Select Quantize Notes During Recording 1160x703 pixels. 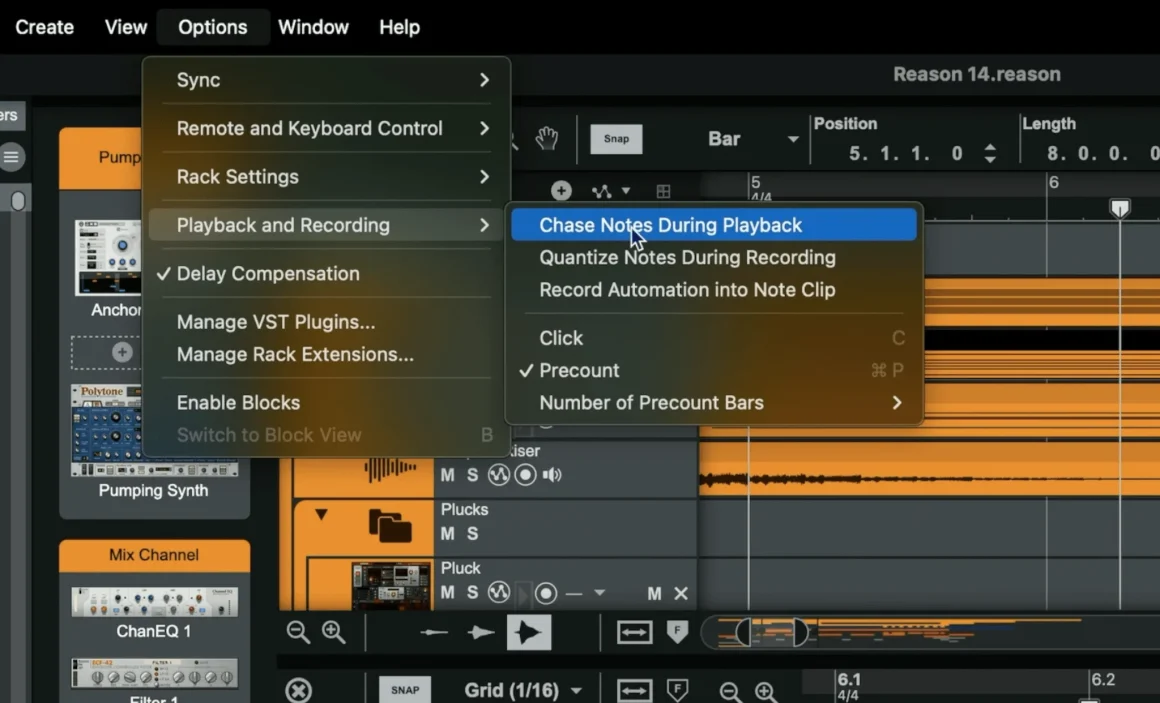pos(687,257)
